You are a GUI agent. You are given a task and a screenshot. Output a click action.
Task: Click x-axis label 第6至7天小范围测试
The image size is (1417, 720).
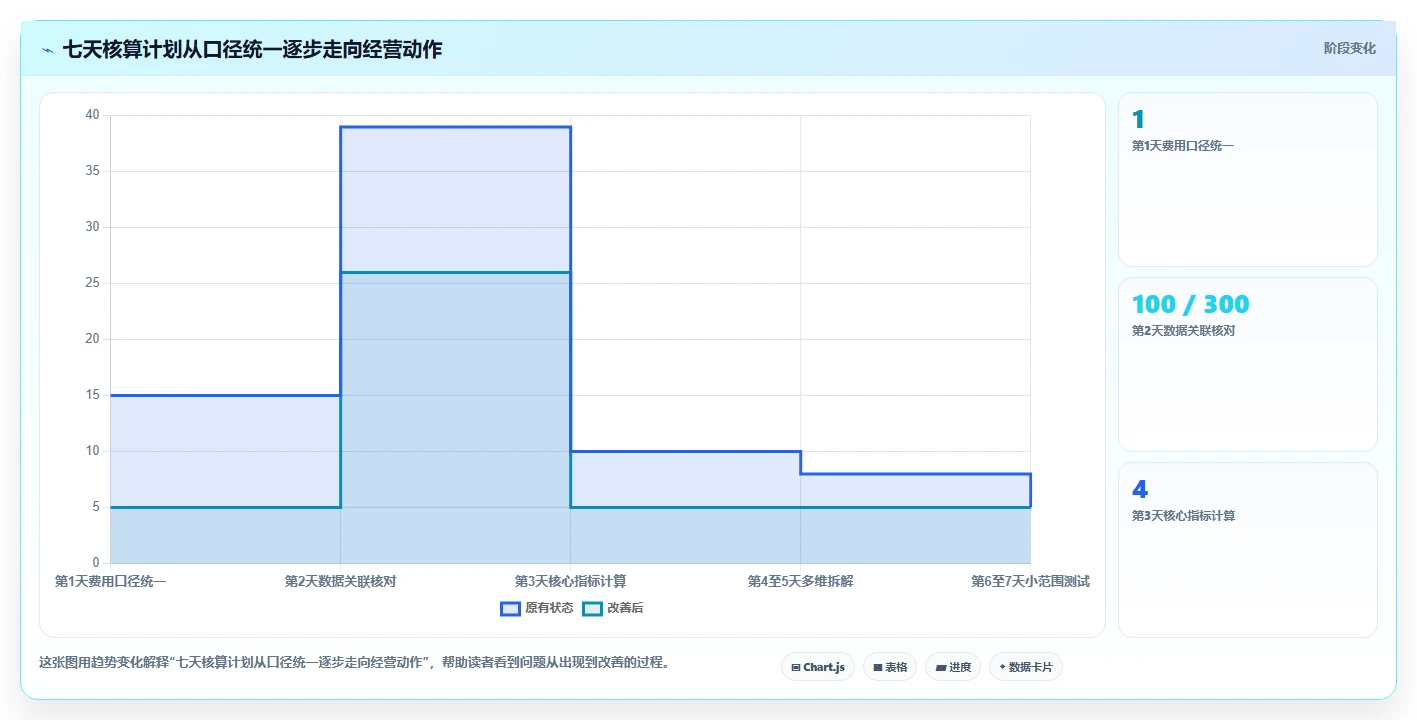(1030, 581)
